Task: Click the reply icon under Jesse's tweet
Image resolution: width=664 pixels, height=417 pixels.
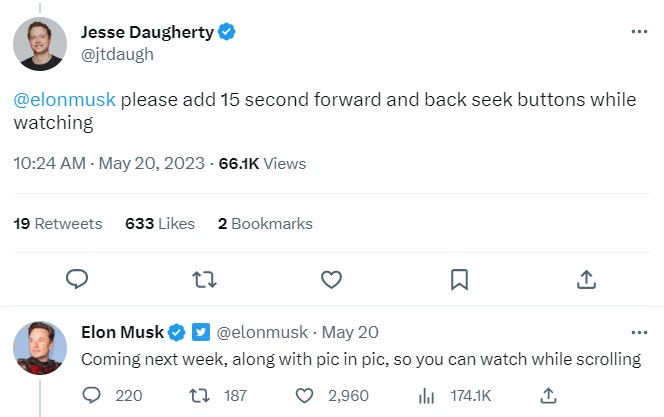Action: point(77,279)
